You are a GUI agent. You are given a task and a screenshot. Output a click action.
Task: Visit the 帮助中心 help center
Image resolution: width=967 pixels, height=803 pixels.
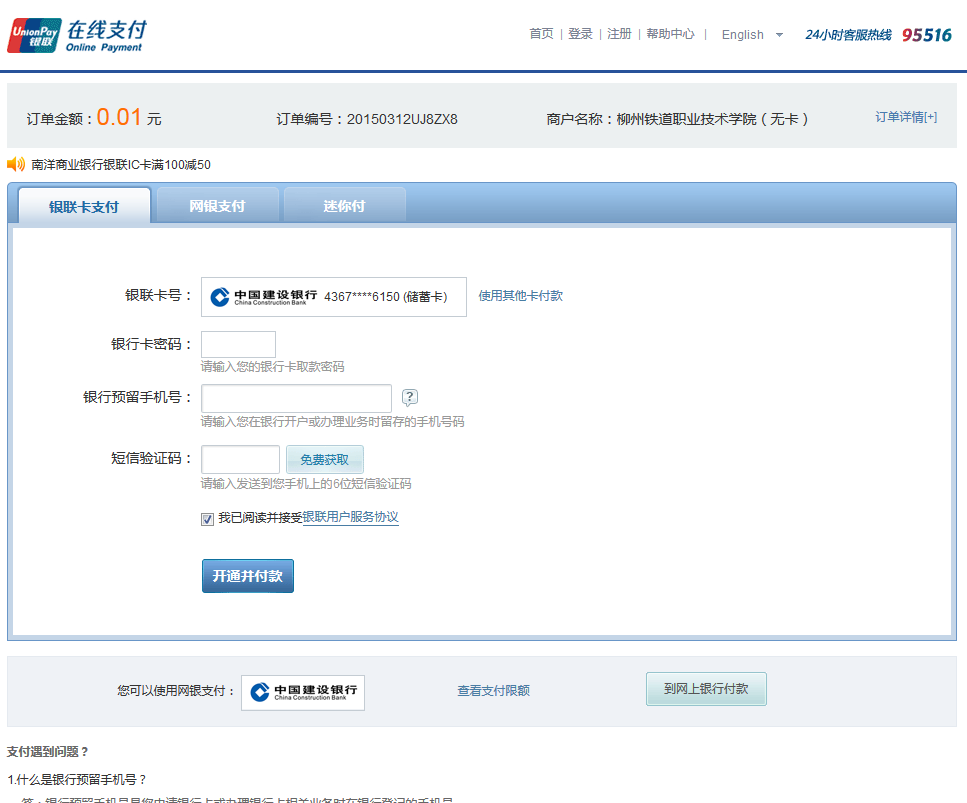tap(670, 34)
